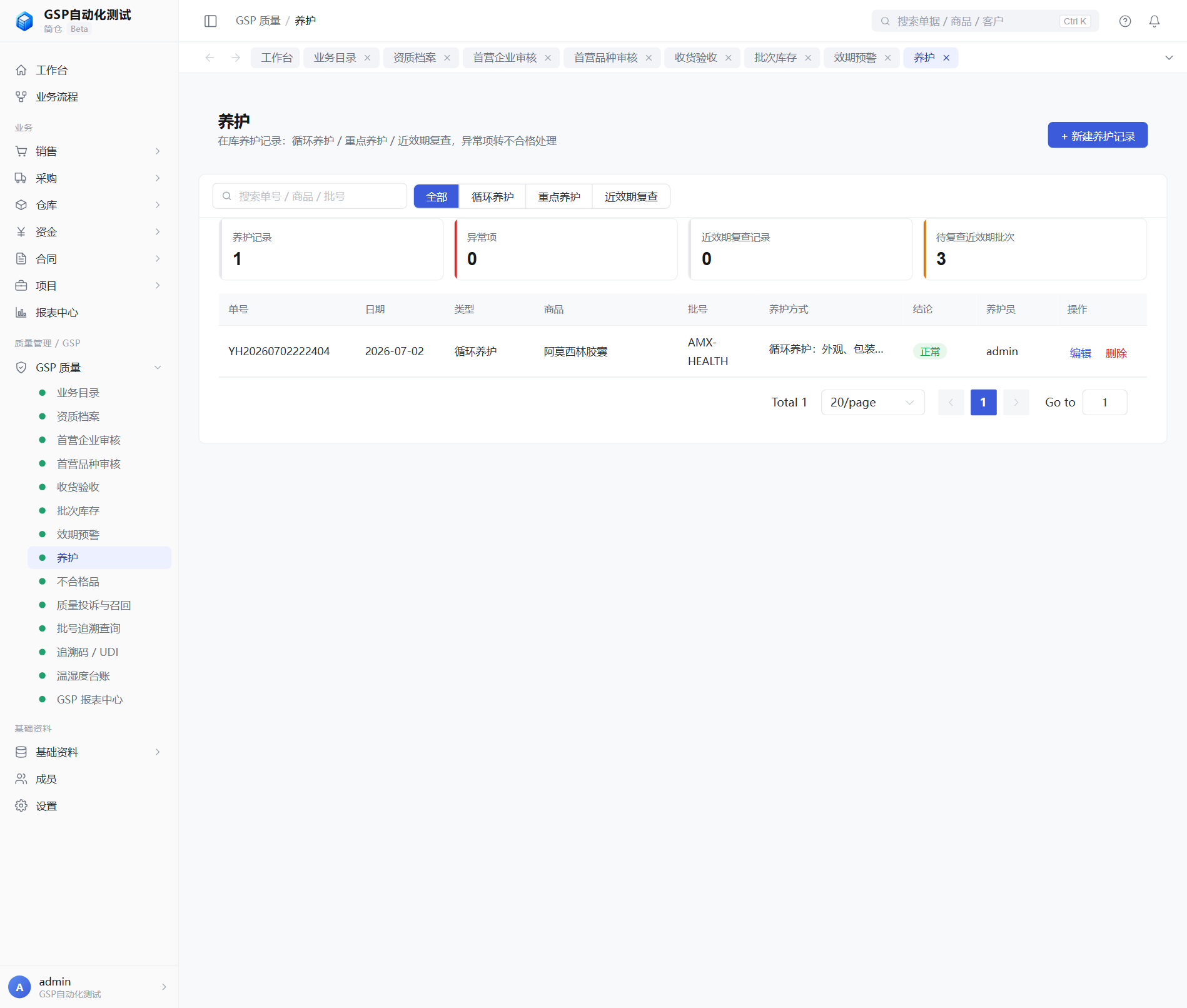Open 业务流程 in the sidebar
Image resolution: width=1187 pixels, height=1008 pixels.
pyautogui.click(x=89, y=97)
